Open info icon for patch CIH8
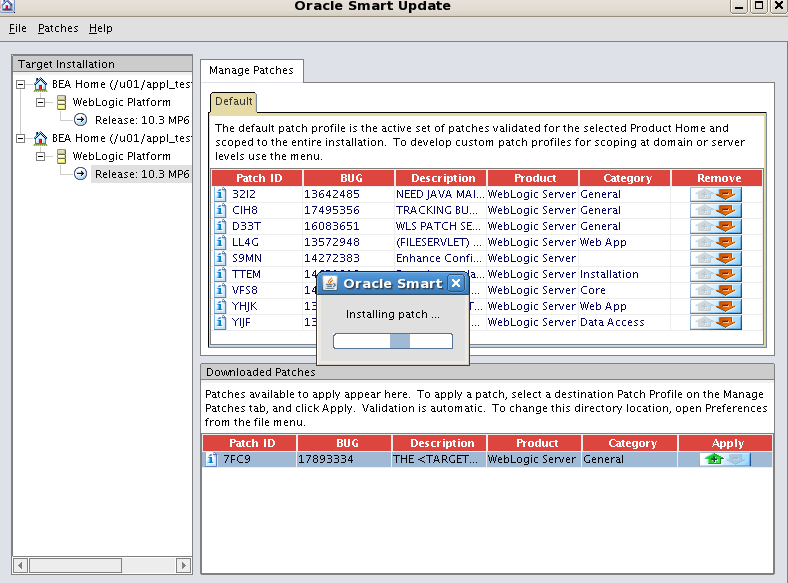The height and width of the screenshot is (583, 788). point(220,211)
